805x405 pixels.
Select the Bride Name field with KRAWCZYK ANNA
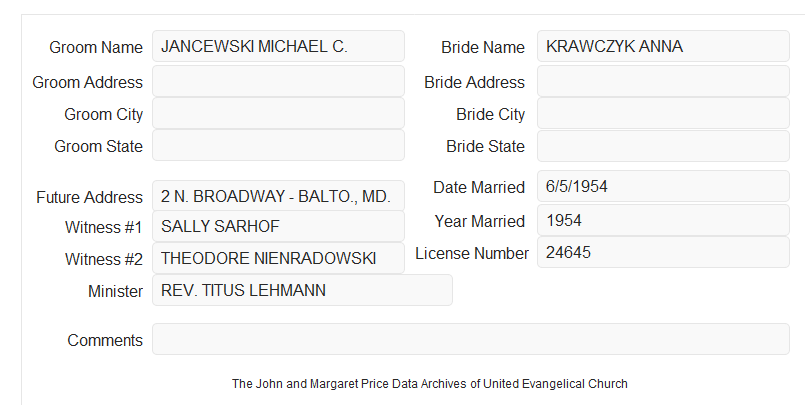coord(663,46)
